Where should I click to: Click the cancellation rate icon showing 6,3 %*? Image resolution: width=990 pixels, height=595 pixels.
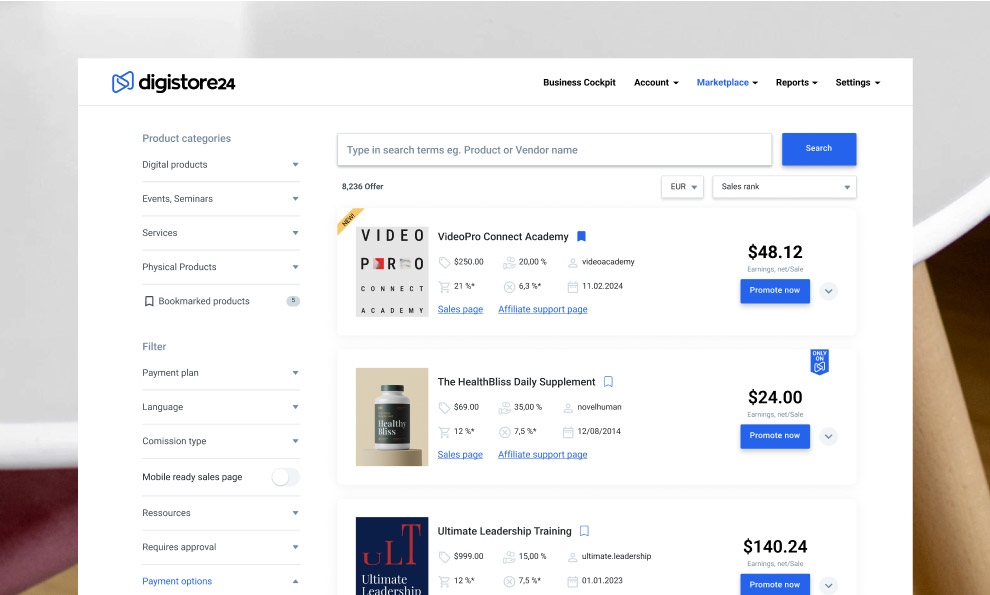click(x=508, y=286)
